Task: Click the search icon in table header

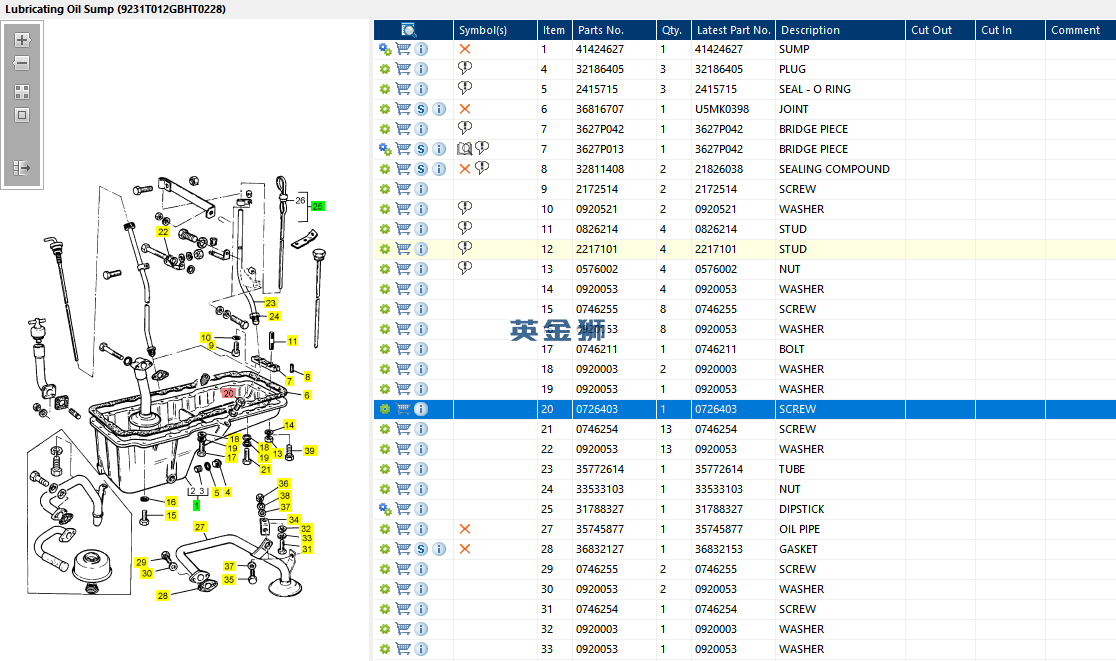Action: [408, 30]
